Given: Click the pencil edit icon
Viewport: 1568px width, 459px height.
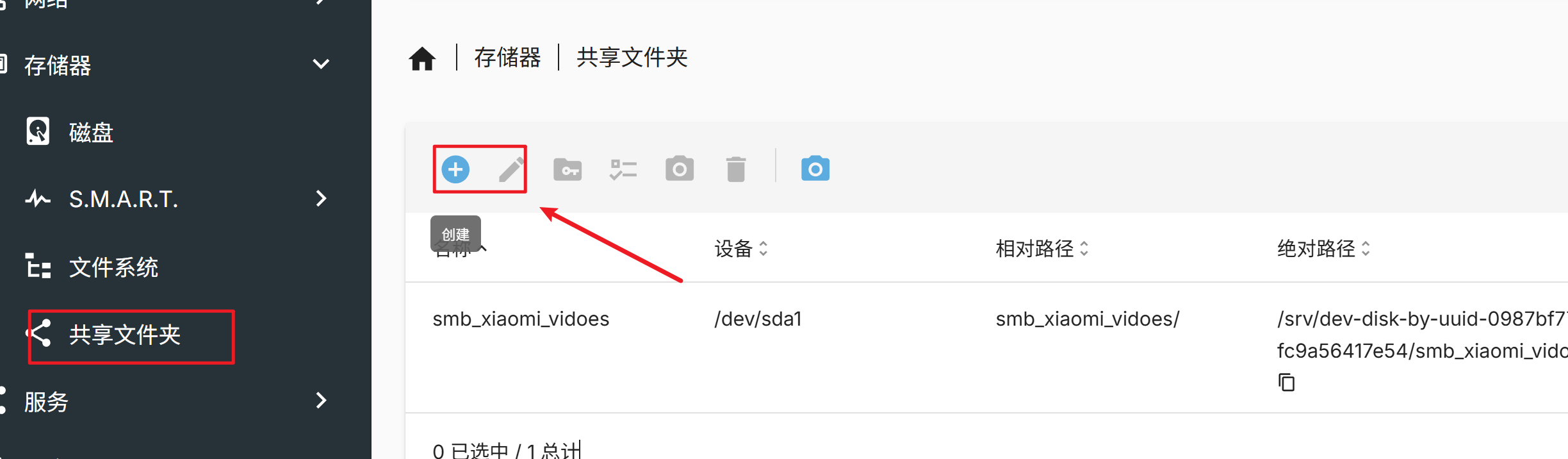Looking at the screenshot, I should pyautogui.click(x=511, y=169).
